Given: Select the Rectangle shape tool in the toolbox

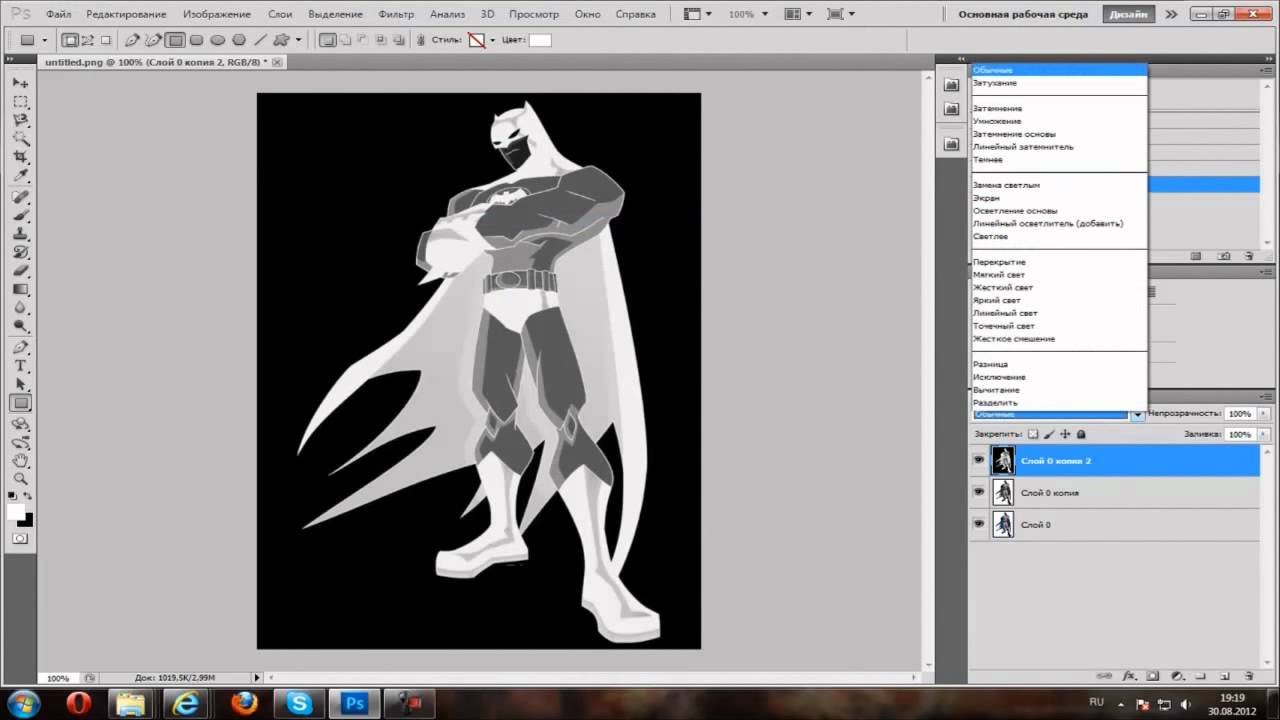Looking at the screenshot, I should click(20, 404).
